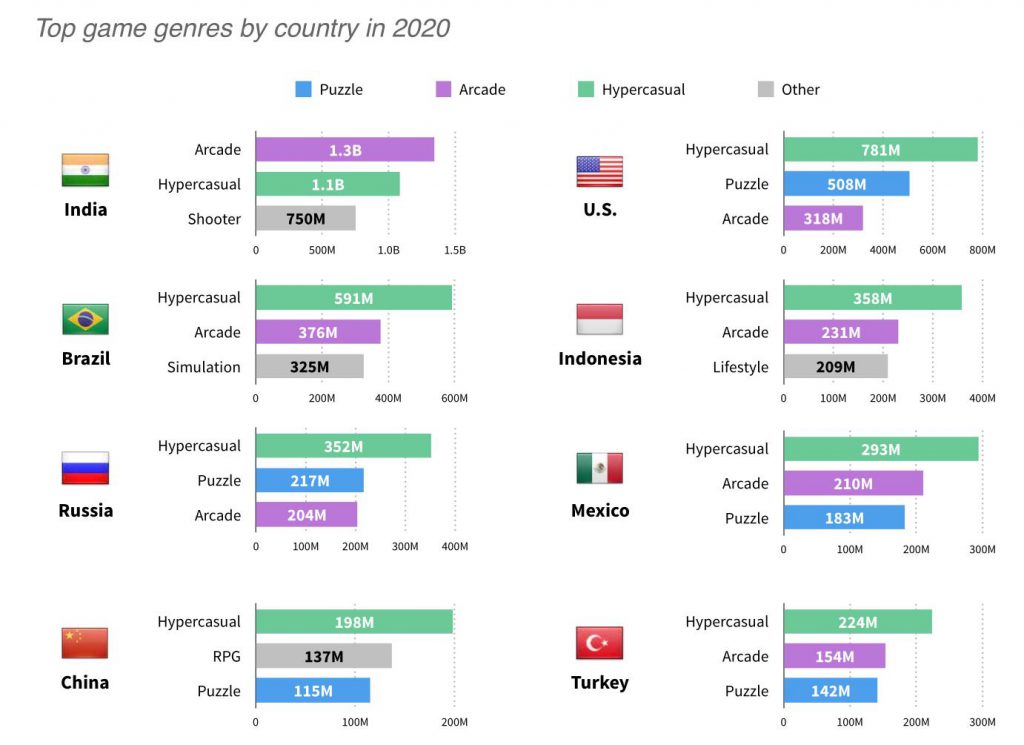Click India's 1.3B Arcade bar
The height and width of the screenshot is (745, 1024).
click(345, 150)
